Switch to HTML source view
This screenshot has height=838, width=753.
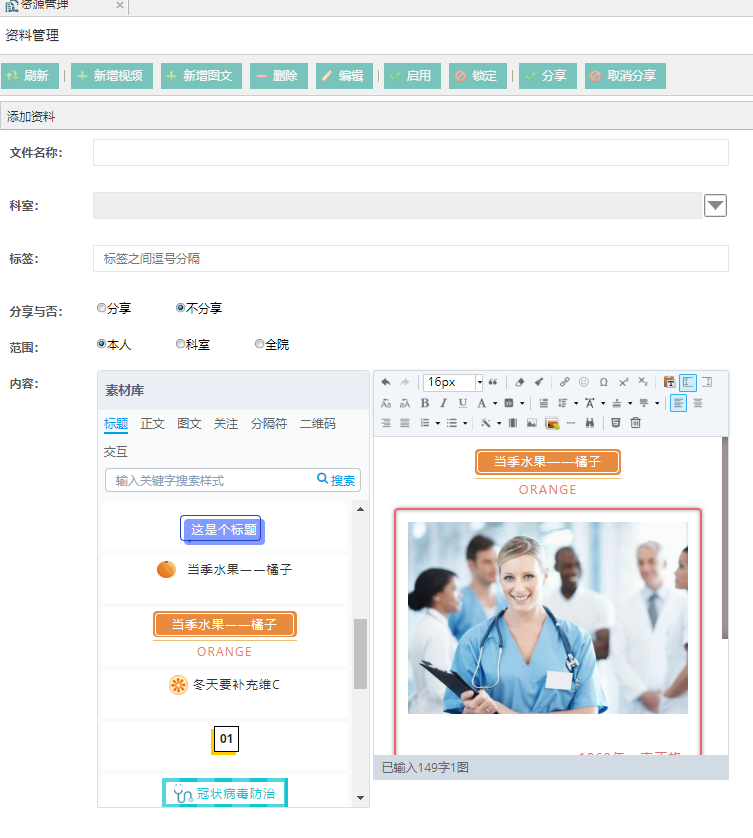(x=616, y=423)
